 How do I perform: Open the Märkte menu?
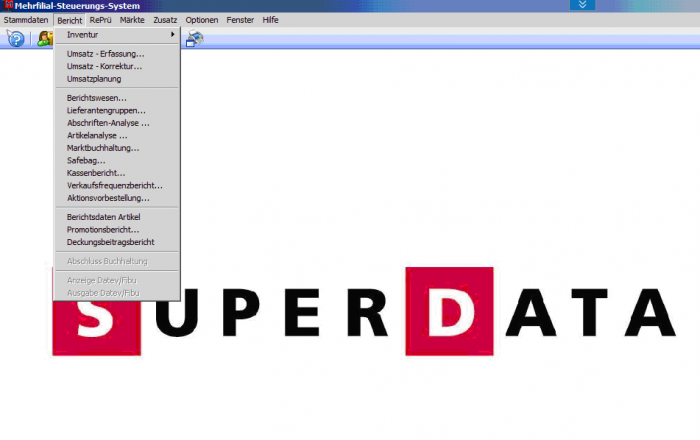(132, 20)
